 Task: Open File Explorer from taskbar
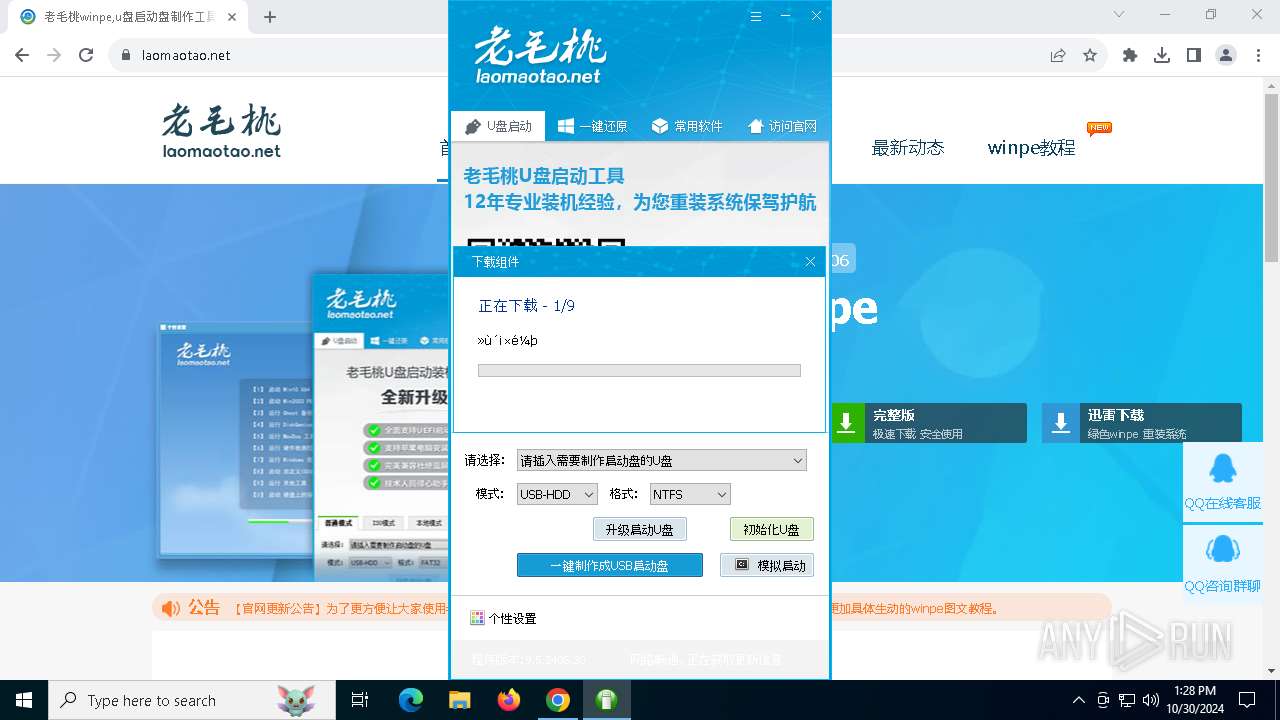tap(459, 700)
